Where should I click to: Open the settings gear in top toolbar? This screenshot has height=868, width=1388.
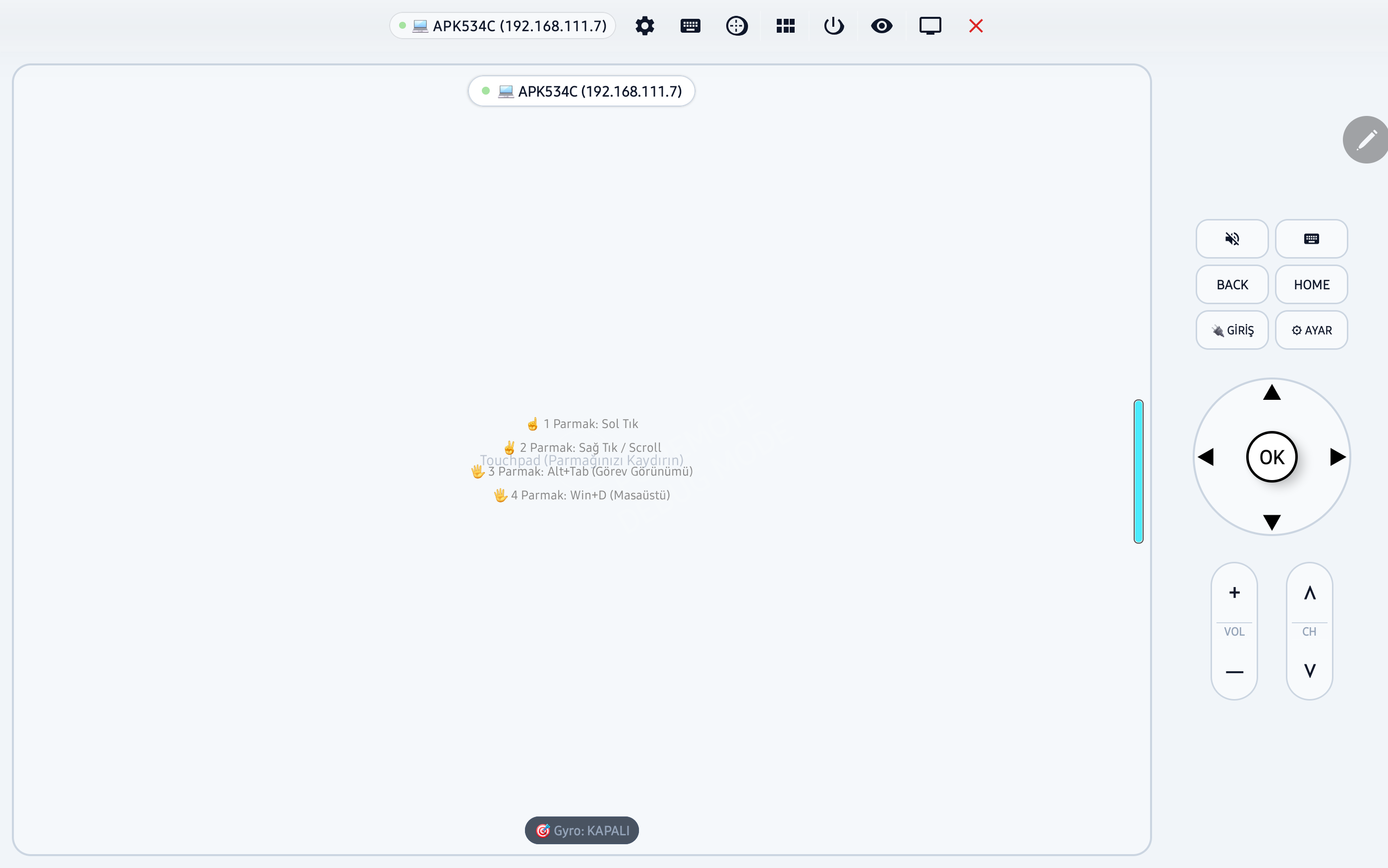point(644,26)
